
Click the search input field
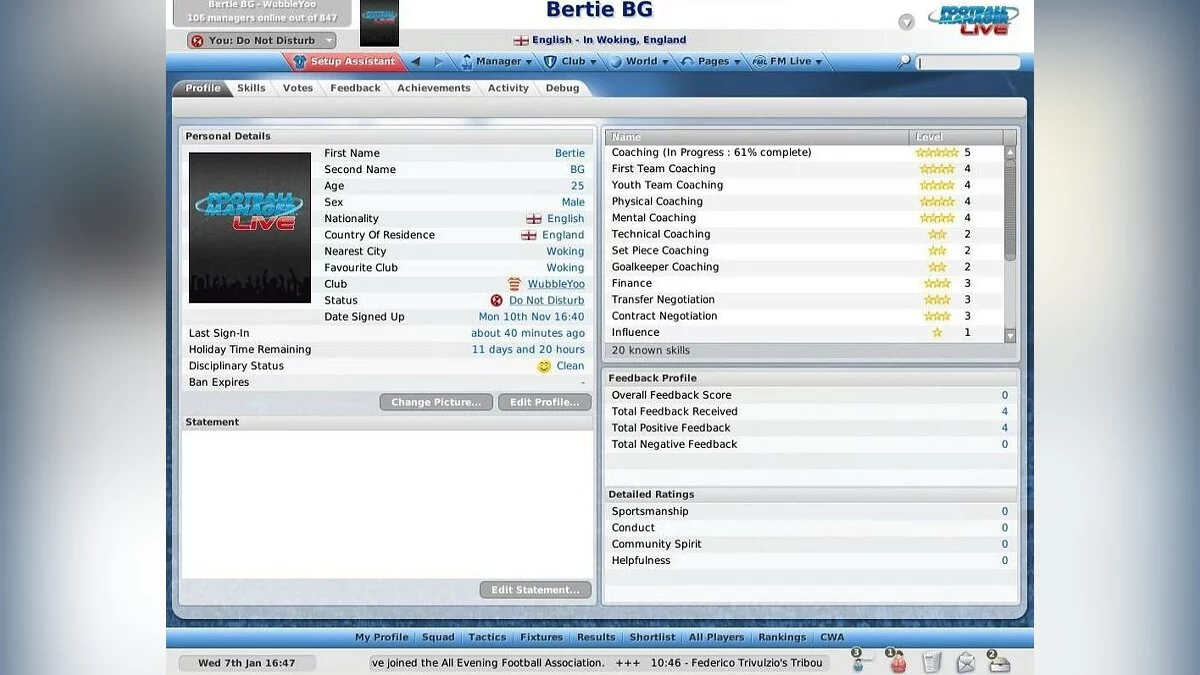[967, 63]
